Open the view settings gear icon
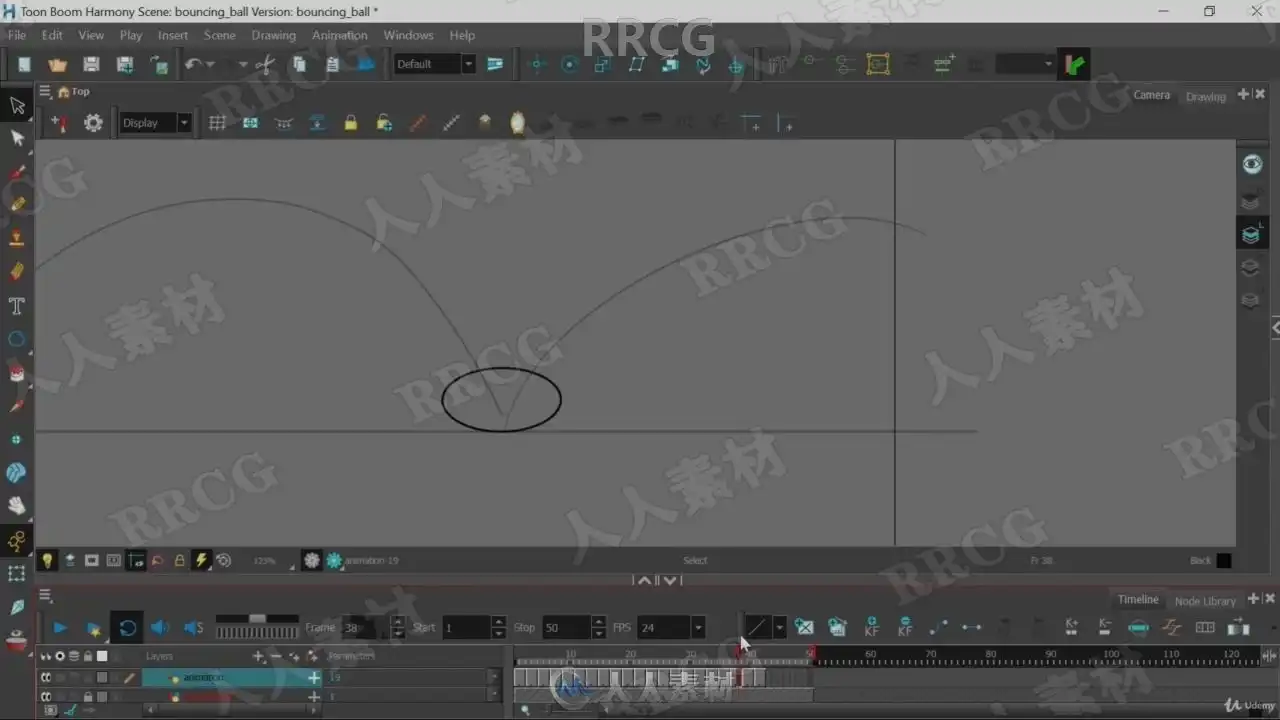1280x720 pixels. (93, 123)
